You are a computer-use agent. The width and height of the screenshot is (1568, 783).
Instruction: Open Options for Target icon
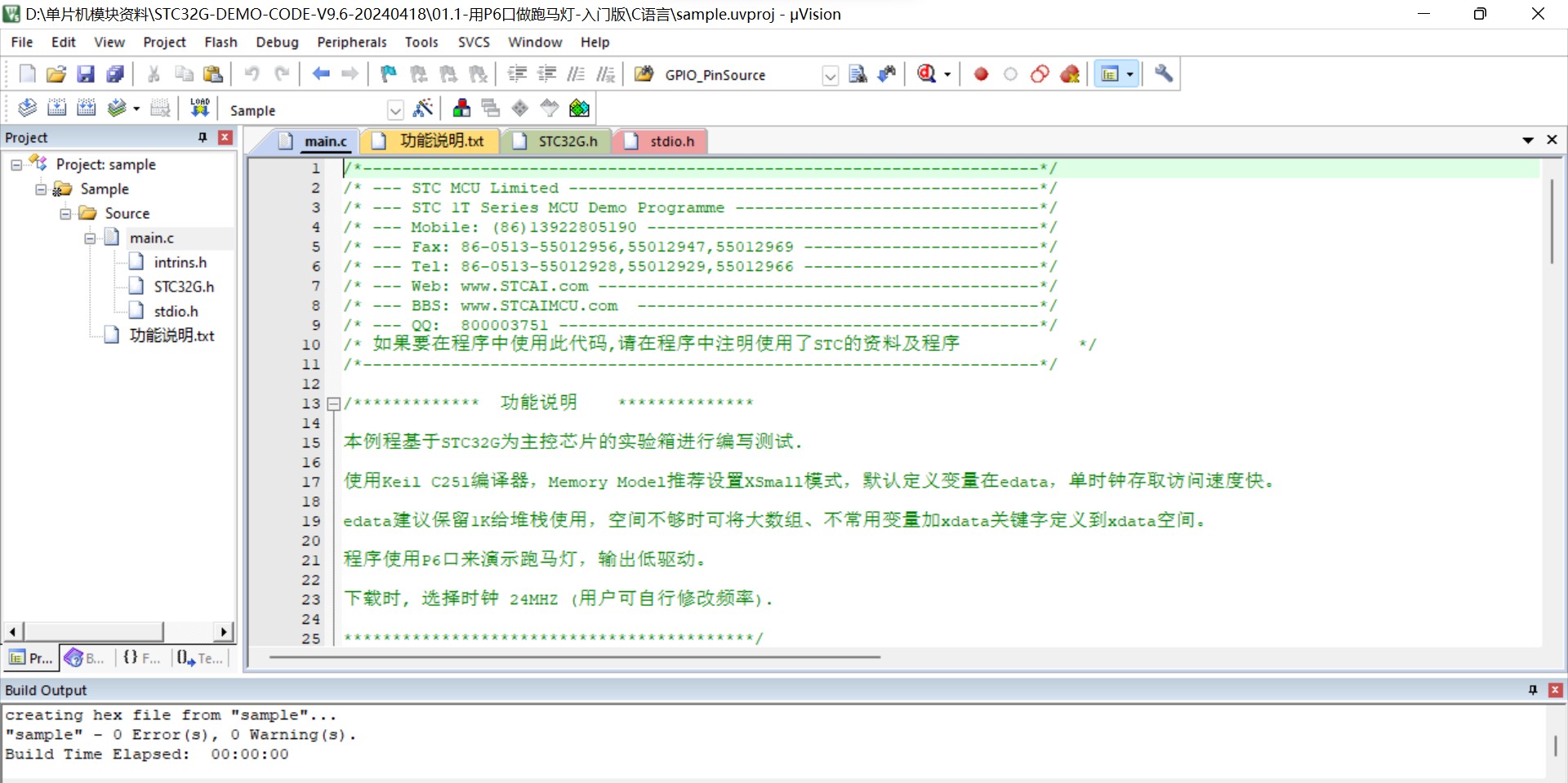click(x=423, y=108)
